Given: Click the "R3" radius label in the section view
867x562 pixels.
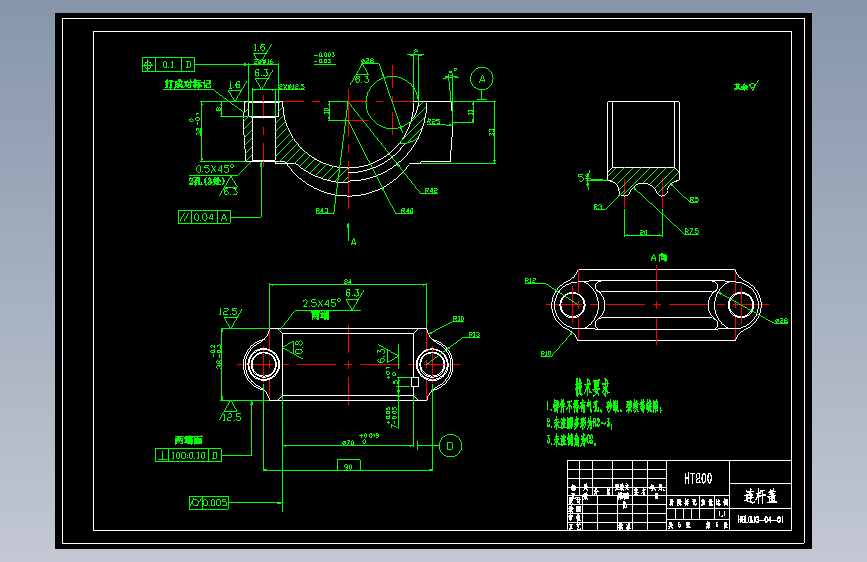Looking at the screenshot, I should click(598, 207).
